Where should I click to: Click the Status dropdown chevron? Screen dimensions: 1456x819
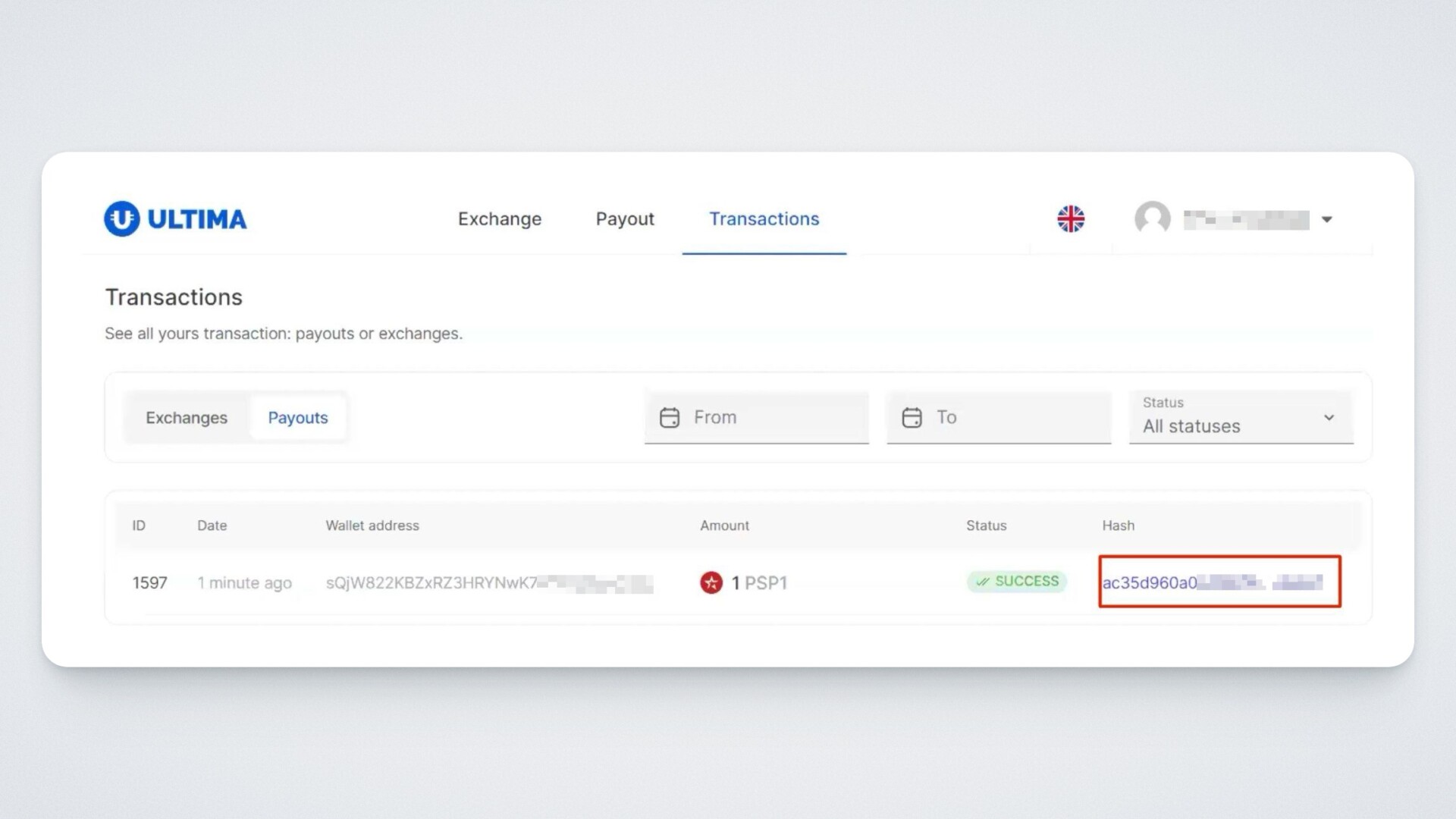1329,418
